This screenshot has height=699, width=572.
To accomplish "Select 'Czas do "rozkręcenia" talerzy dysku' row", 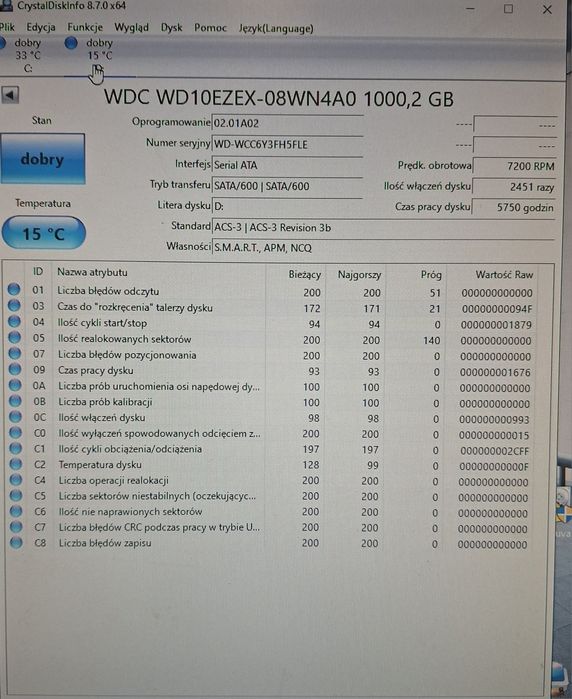I will pos(271,308).
